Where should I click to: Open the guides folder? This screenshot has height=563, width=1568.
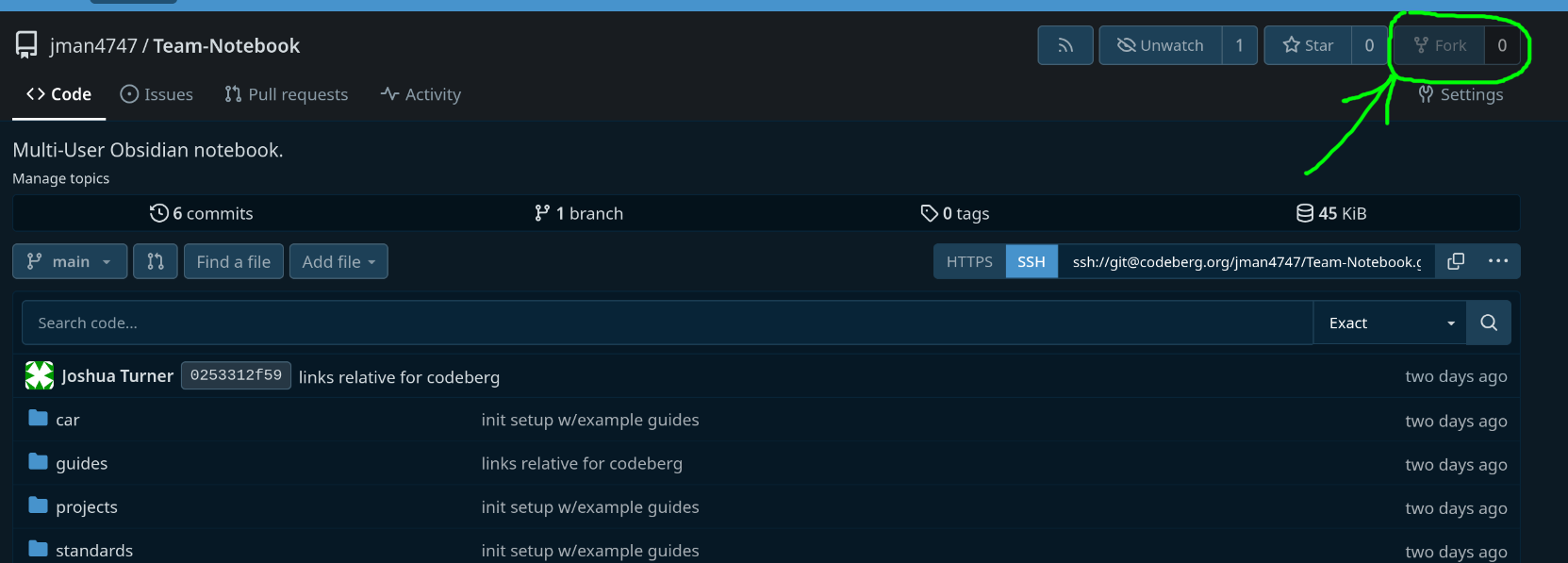(82, 463)
